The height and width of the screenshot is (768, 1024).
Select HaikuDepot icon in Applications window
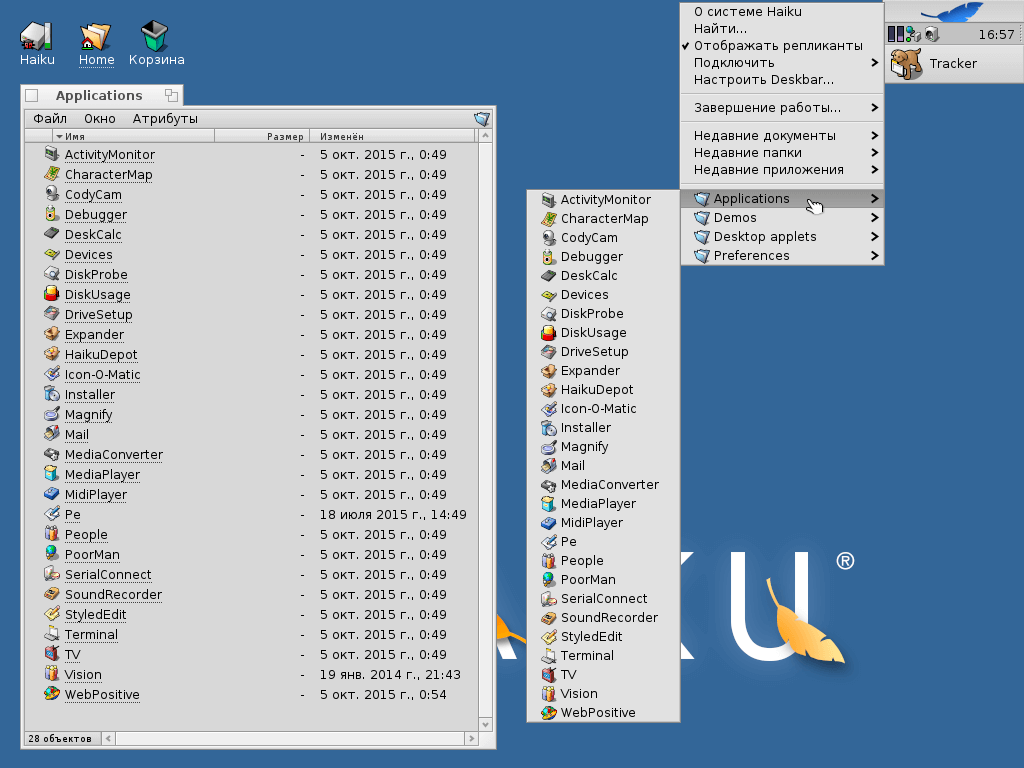(52, 354)
